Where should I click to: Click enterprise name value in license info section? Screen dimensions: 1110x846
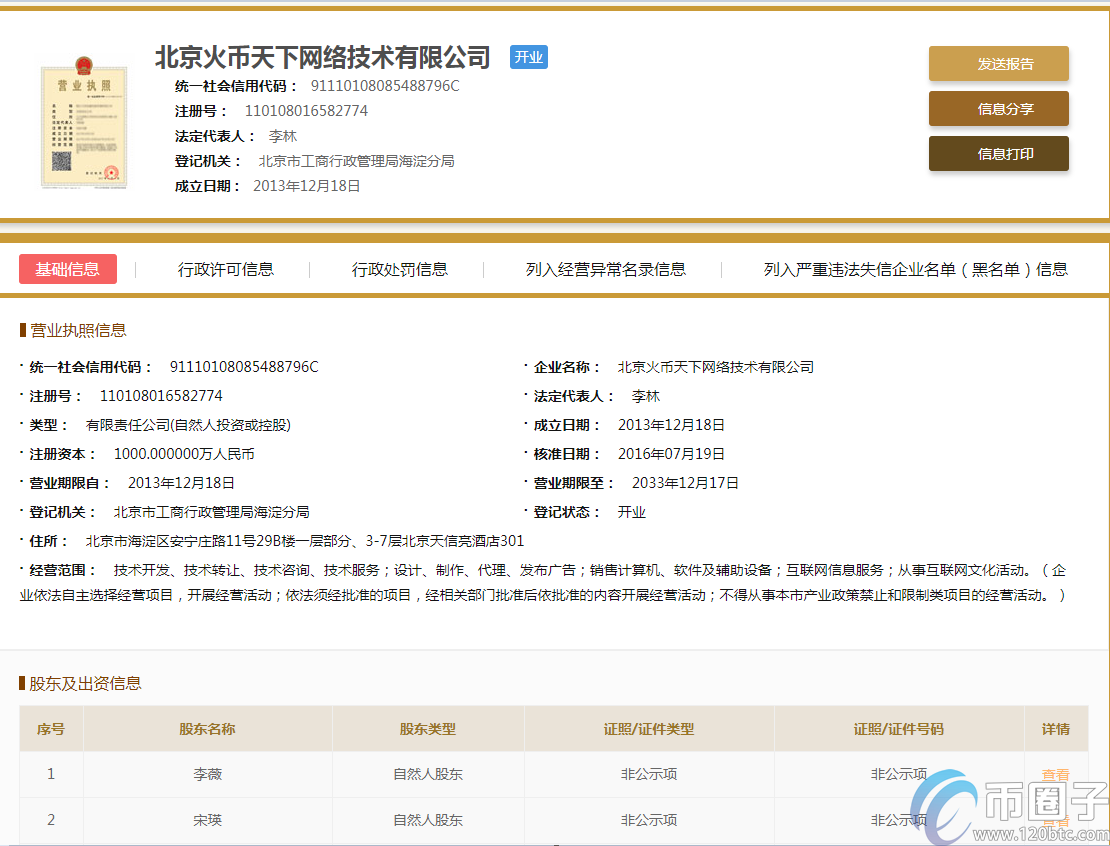716,367
